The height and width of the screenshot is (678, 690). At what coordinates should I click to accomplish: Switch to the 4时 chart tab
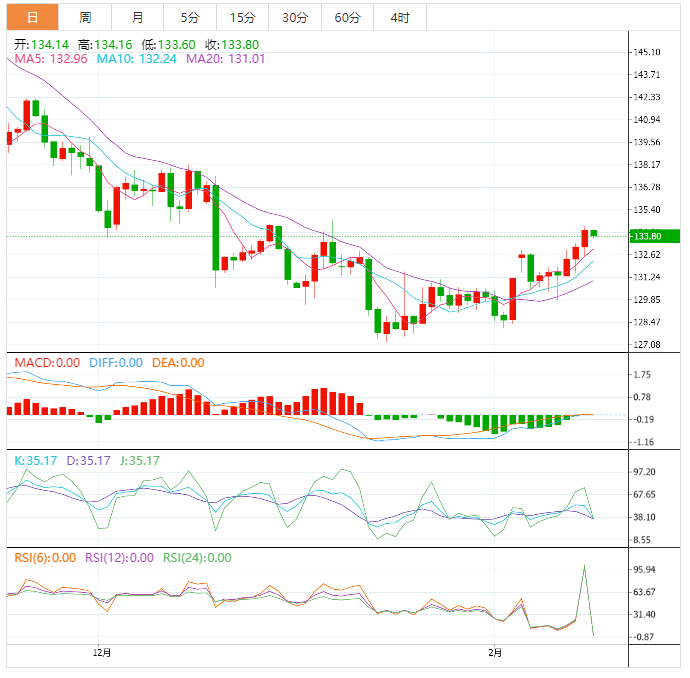(399, 18)
